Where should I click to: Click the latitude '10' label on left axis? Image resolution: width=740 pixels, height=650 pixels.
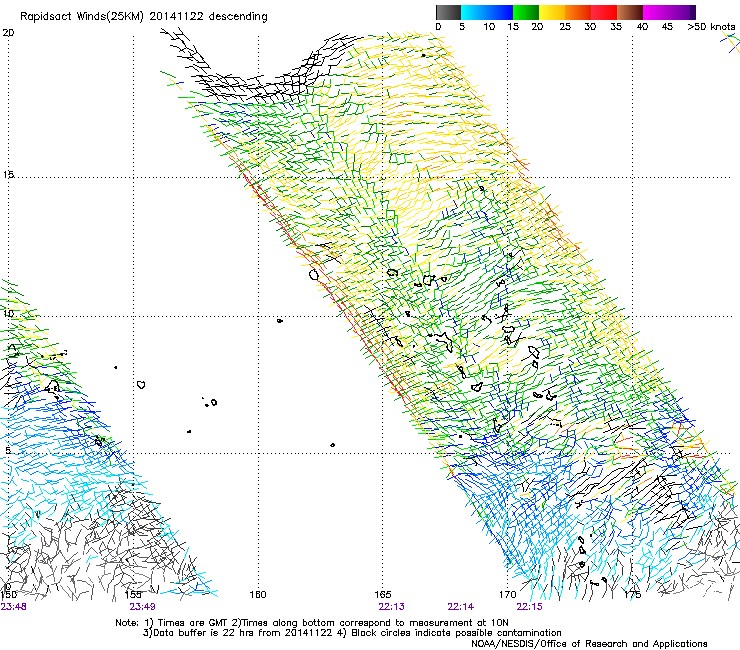click(x=8, y=313)
